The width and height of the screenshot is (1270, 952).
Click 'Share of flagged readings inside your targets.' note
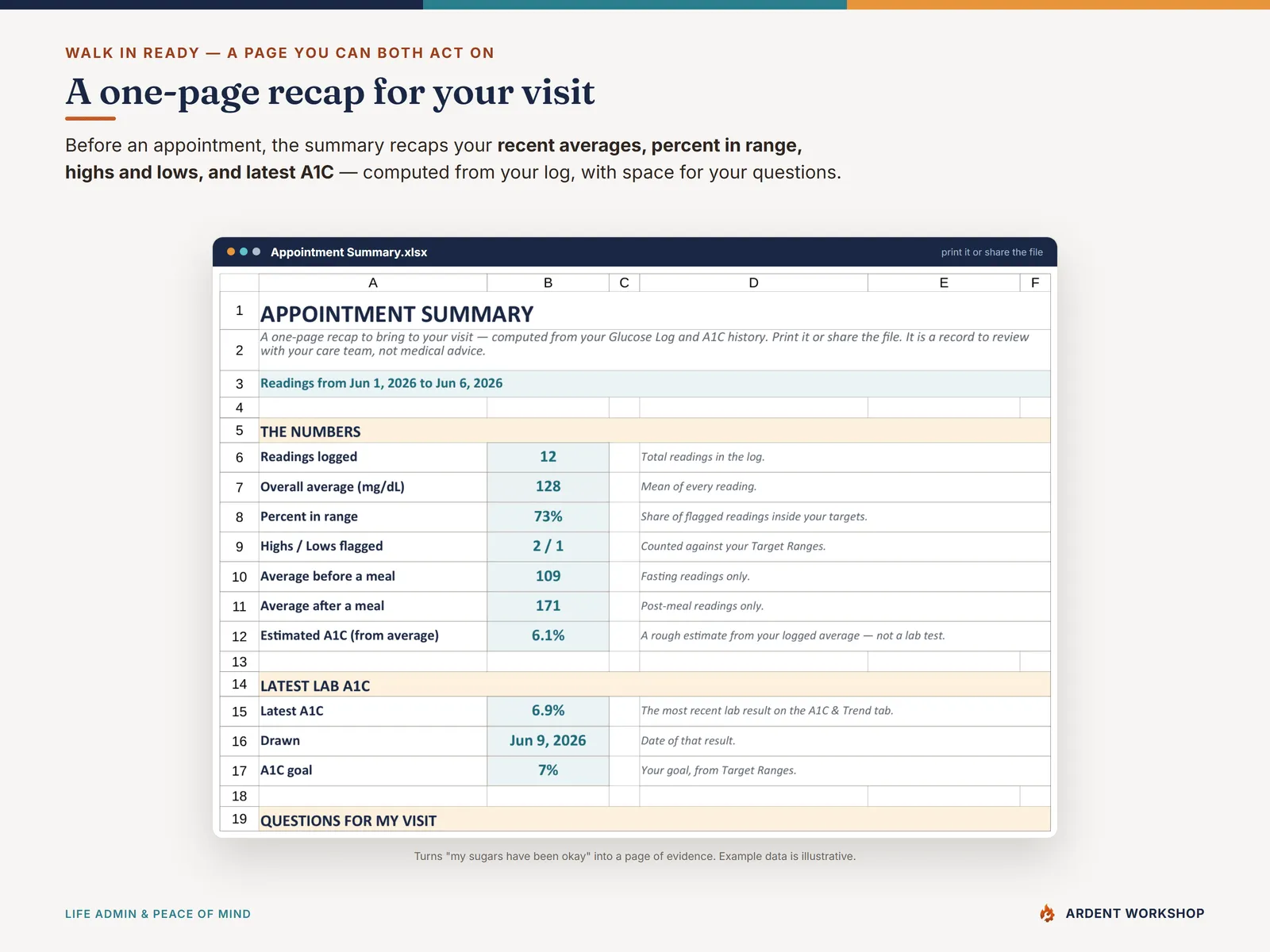[754, 516]
